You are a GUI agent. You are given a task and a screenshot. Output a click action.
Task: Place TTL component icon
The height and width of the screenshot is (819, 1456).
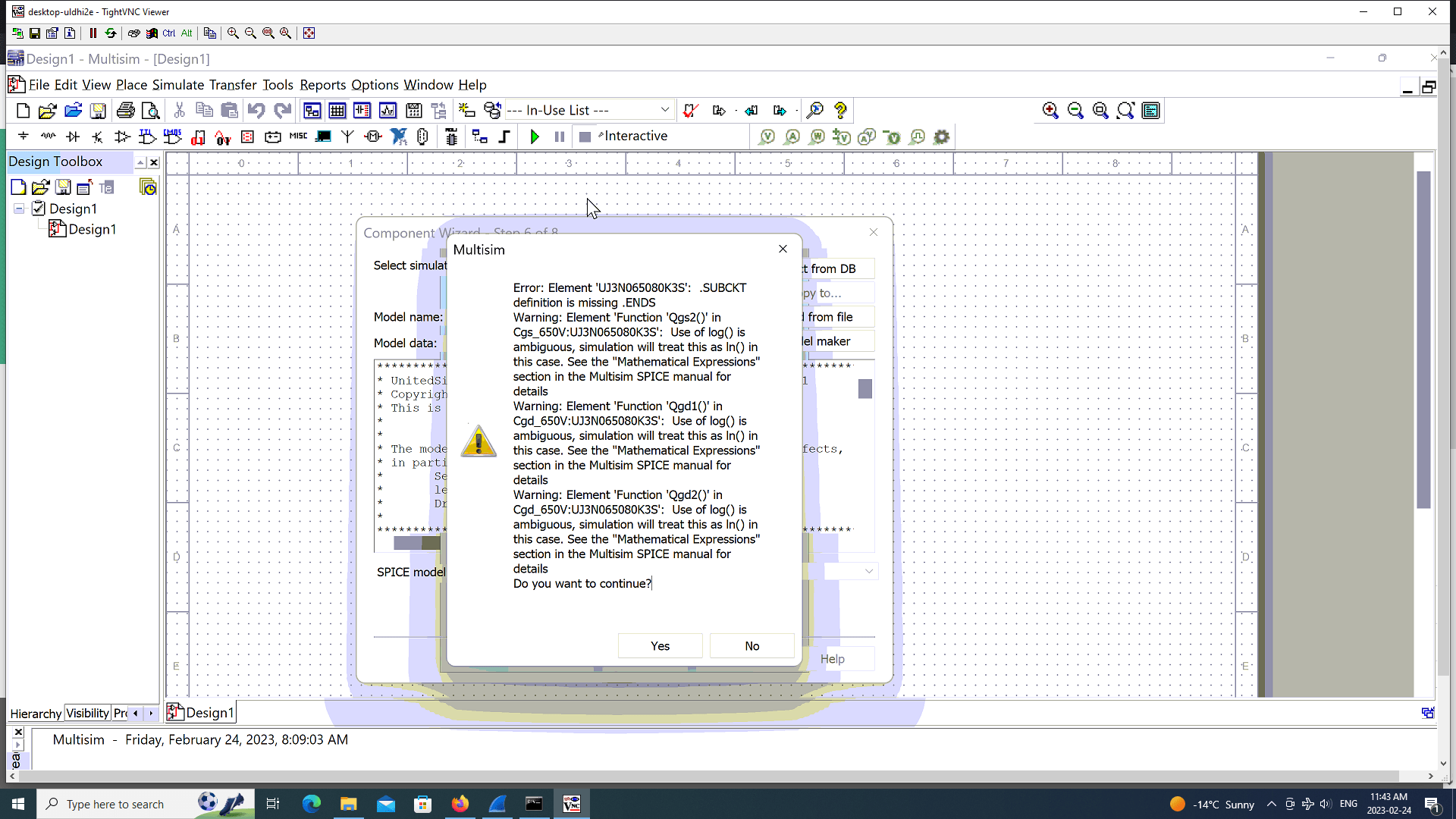tap(147, 136)
